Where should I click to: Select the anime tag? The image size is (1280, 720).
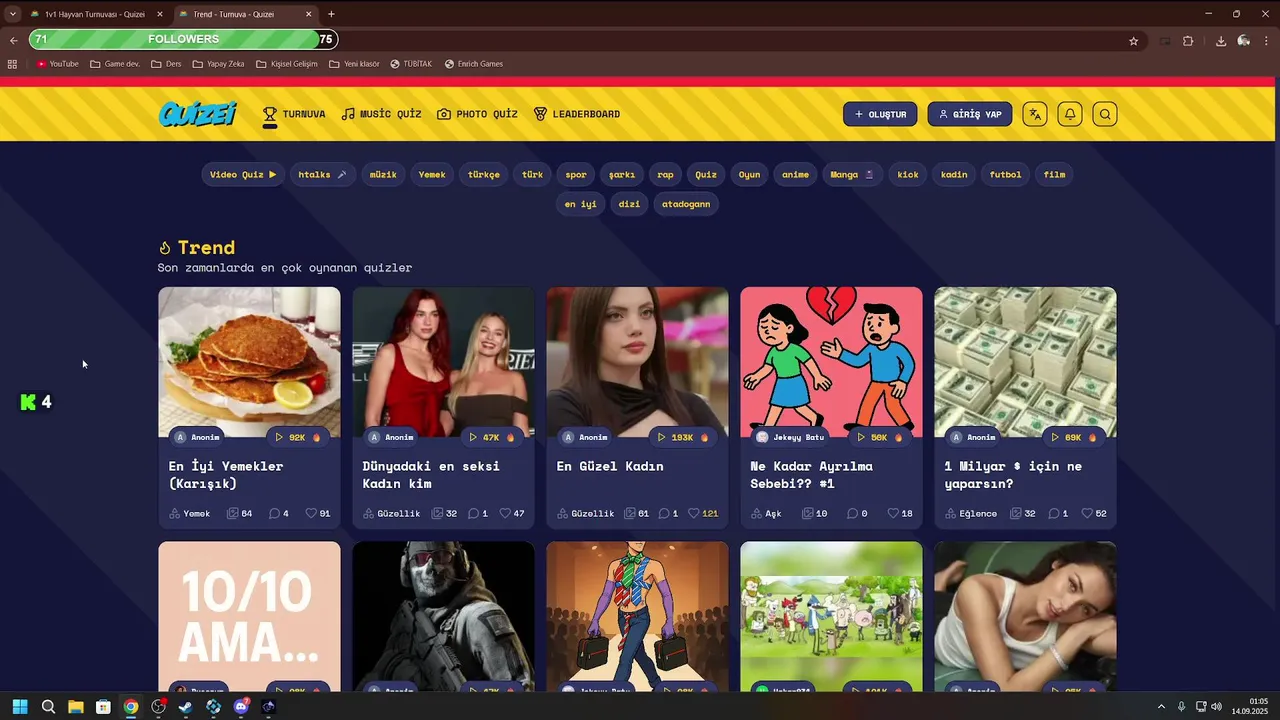(795, 174)
